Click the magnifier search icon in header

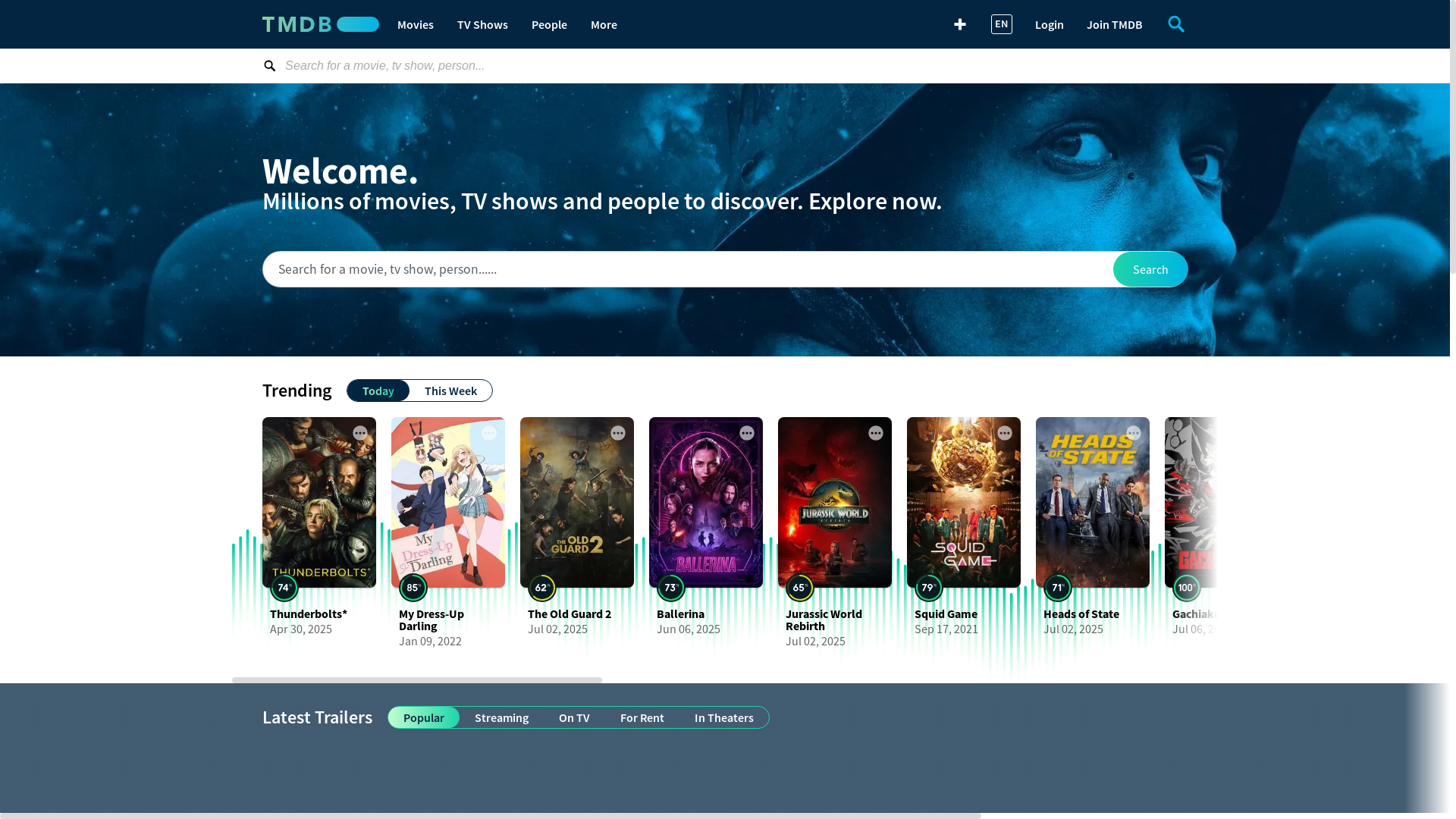(1176, 24)
